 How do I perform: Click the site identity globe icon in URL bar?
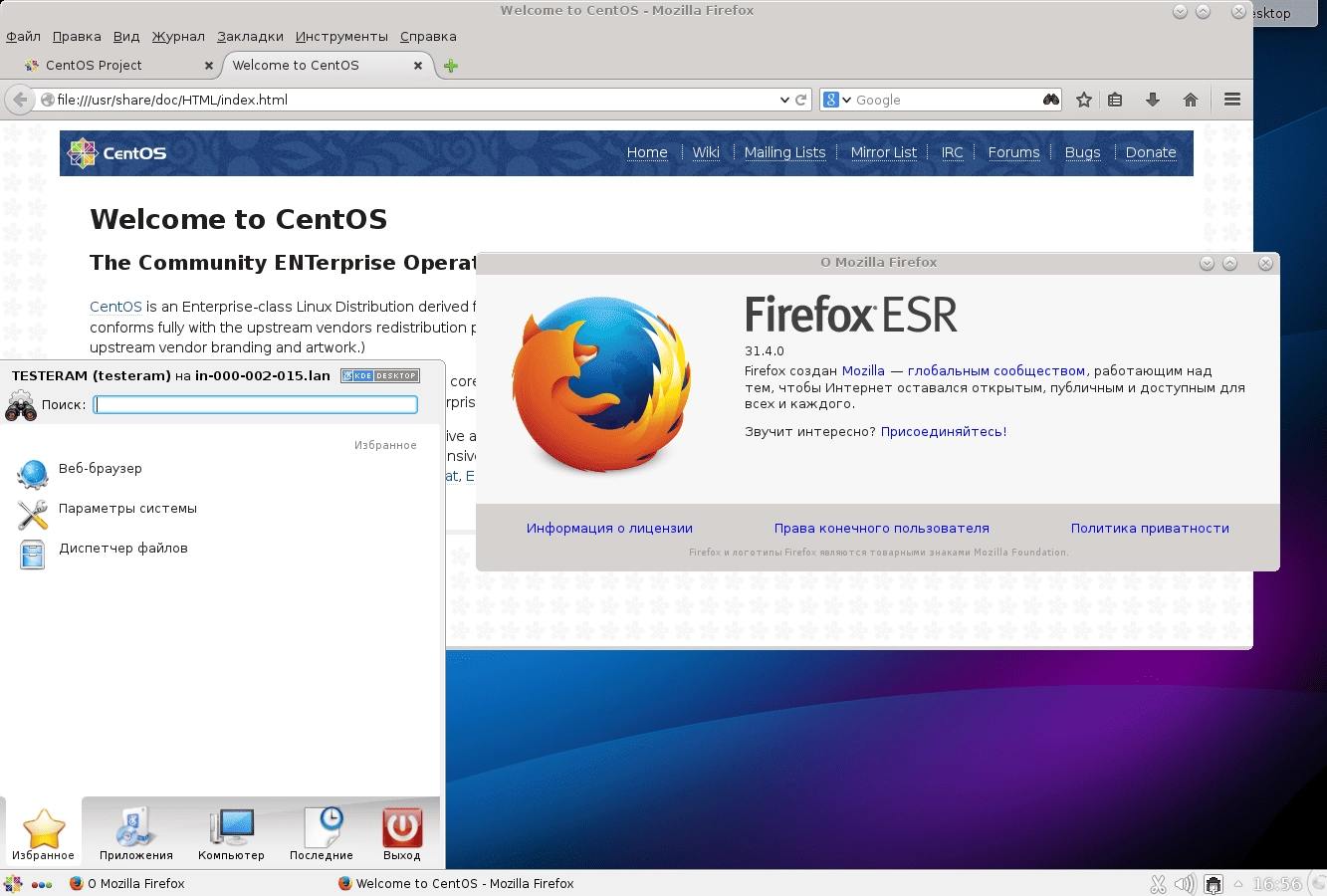47,100
